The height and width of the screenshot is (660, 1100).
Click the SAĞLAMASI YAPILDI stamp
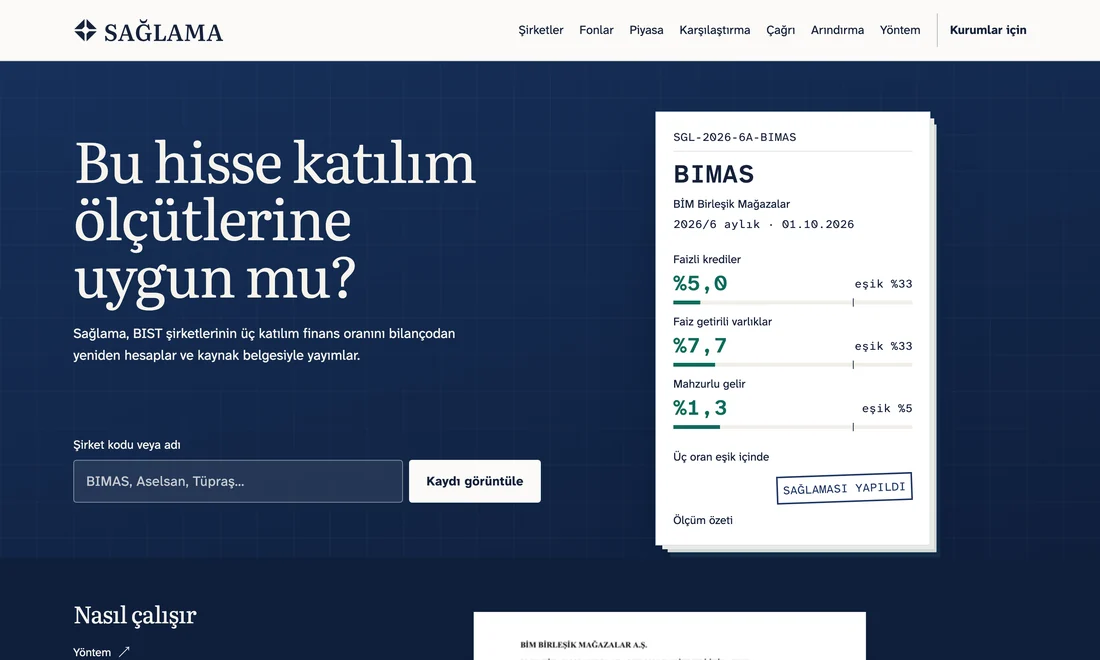tap(844, 488)
